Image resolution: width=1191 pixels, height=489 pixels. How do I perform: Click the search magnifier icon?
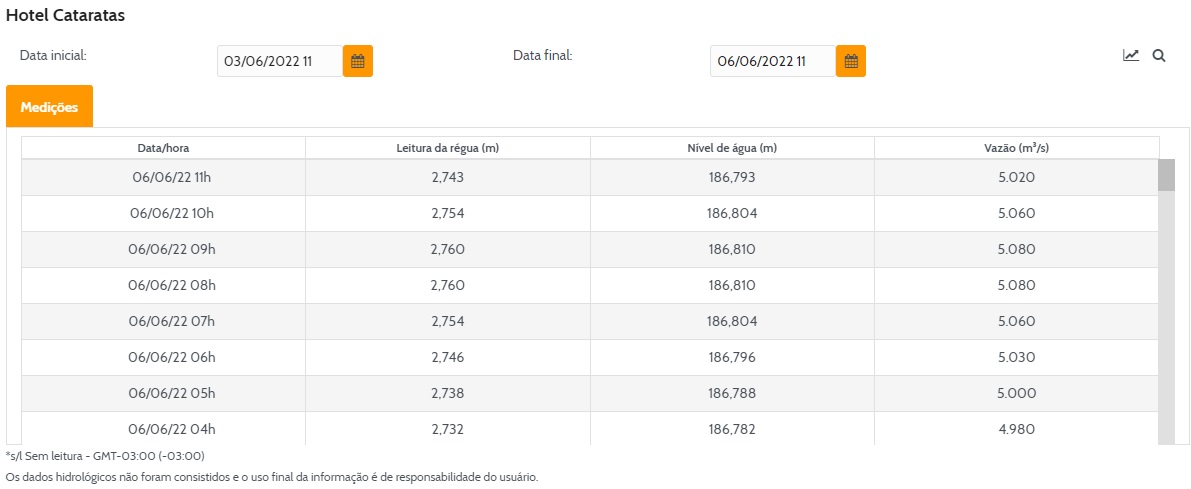1159,56
